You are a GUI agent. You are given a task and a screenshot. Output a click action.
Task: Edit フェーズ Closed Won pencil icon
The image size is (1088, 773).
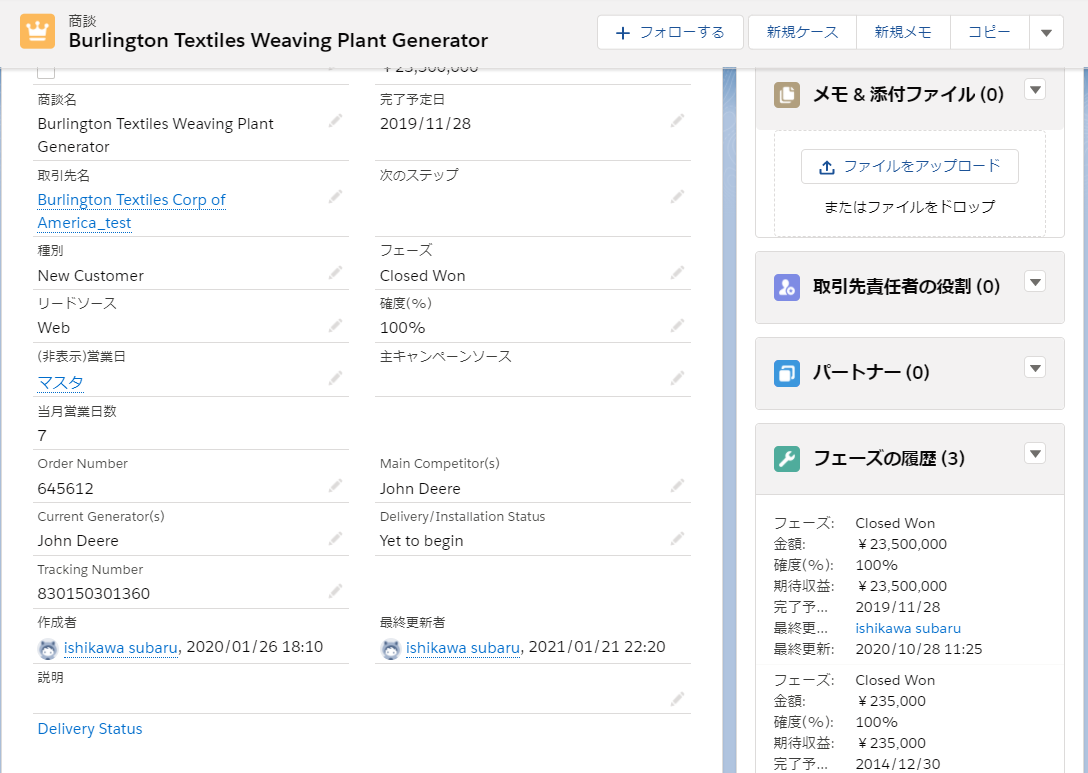[677, 272]
